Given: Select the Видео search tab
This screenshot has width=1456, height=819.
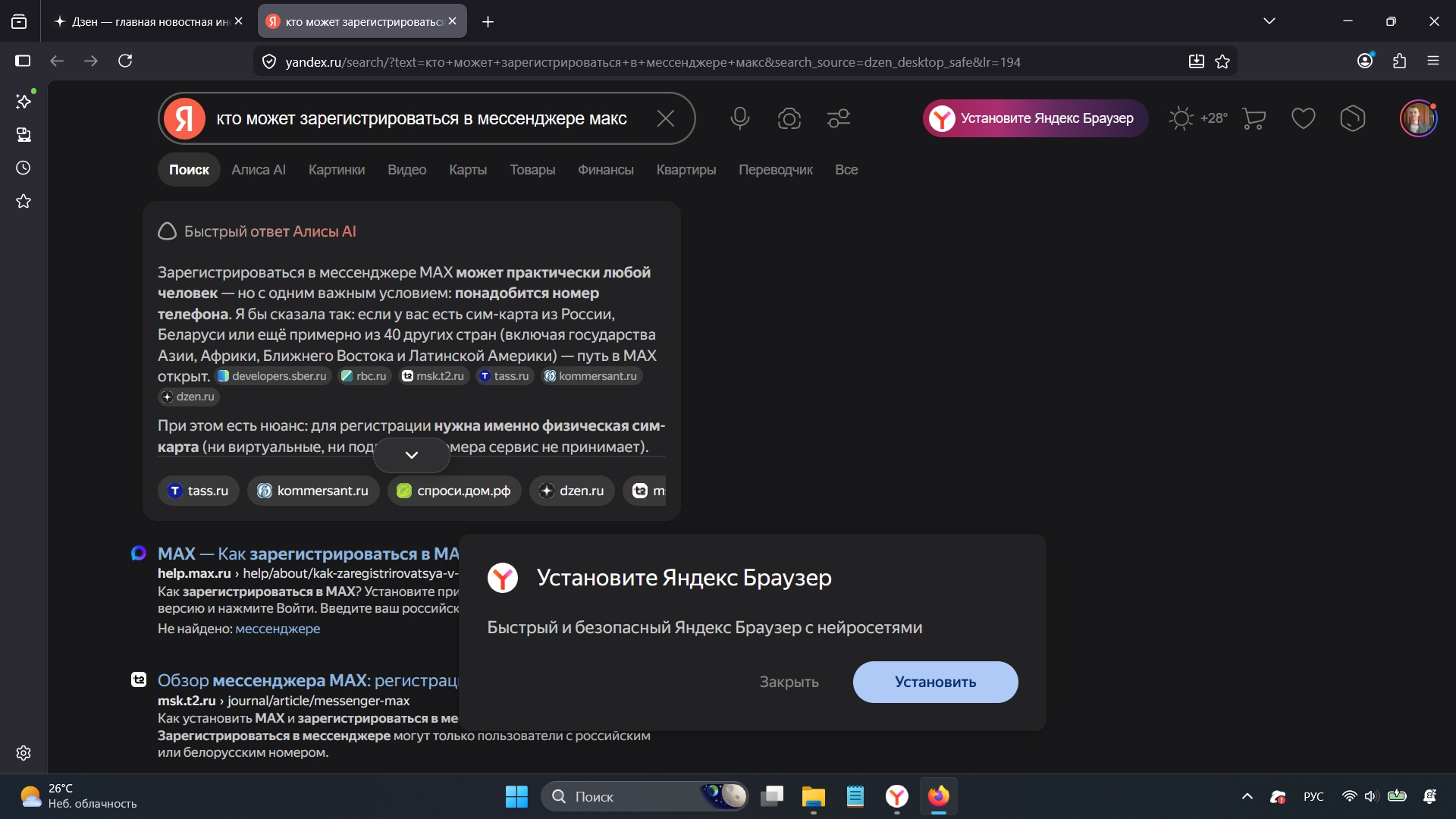Looking at the screenshot, I should [407, 170].
